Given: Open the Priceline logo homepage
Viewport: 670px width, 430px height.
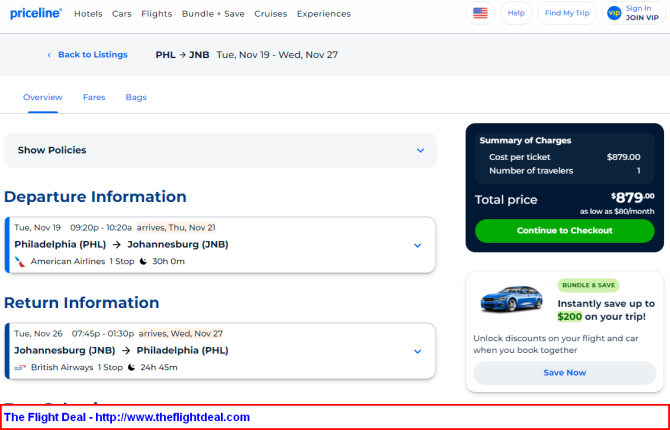Looking at the screenshot, I should coord(36,13).
